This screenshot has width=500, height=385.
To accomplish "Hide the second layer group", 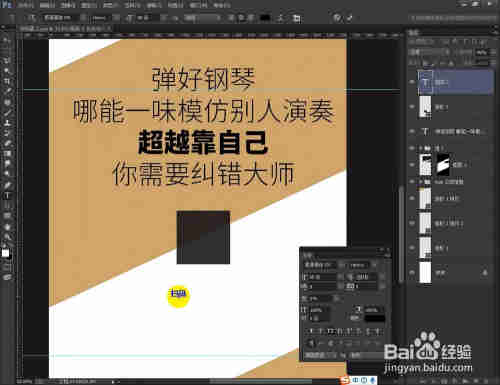I will coord(412,182).
